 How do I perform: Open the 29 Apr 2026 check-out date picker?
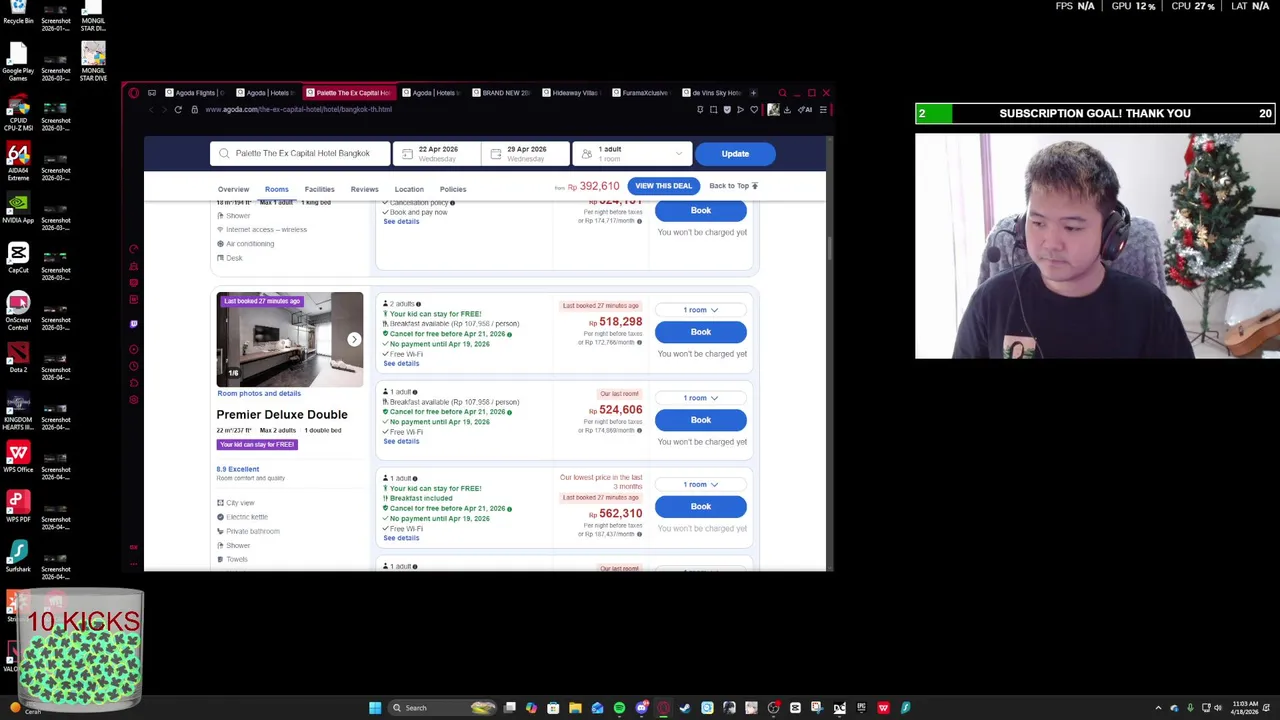coord(526,153)
